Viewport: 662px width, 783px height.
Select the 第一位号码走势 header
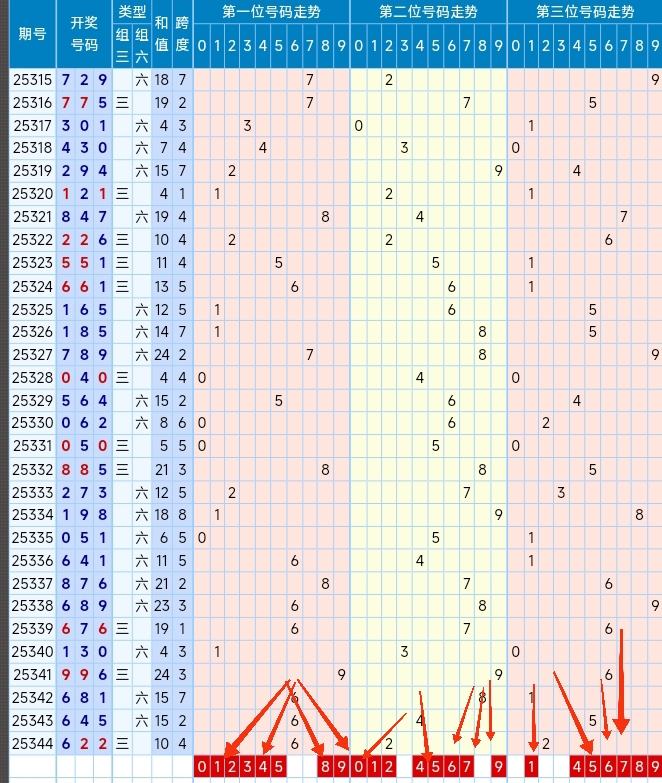pyautogui.click(x=271, y=11)
